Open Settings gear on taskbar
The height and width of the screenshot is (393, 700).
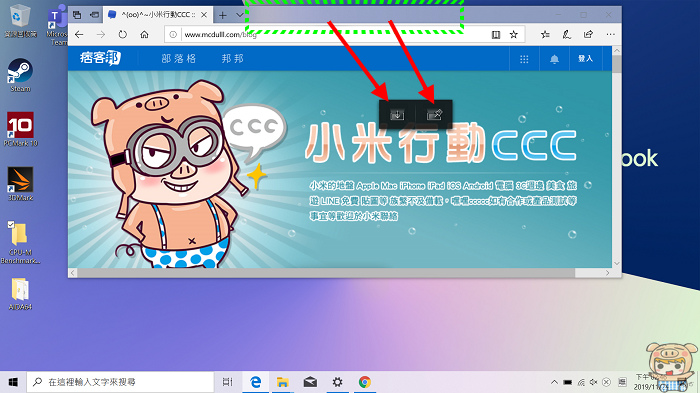tap(338, 382)
